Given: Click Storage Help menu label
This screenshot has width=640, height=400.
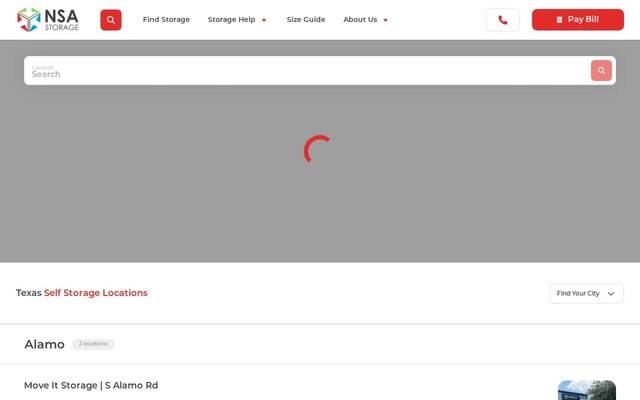Looking at the screenshot, I should 231,20.
